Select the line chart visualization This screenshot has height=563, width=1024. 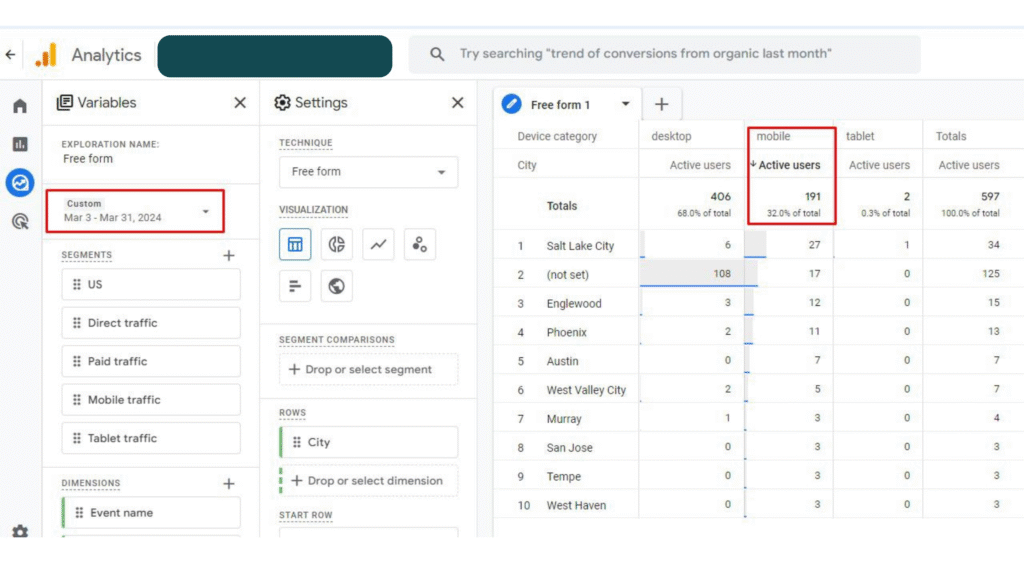[378, 244]
